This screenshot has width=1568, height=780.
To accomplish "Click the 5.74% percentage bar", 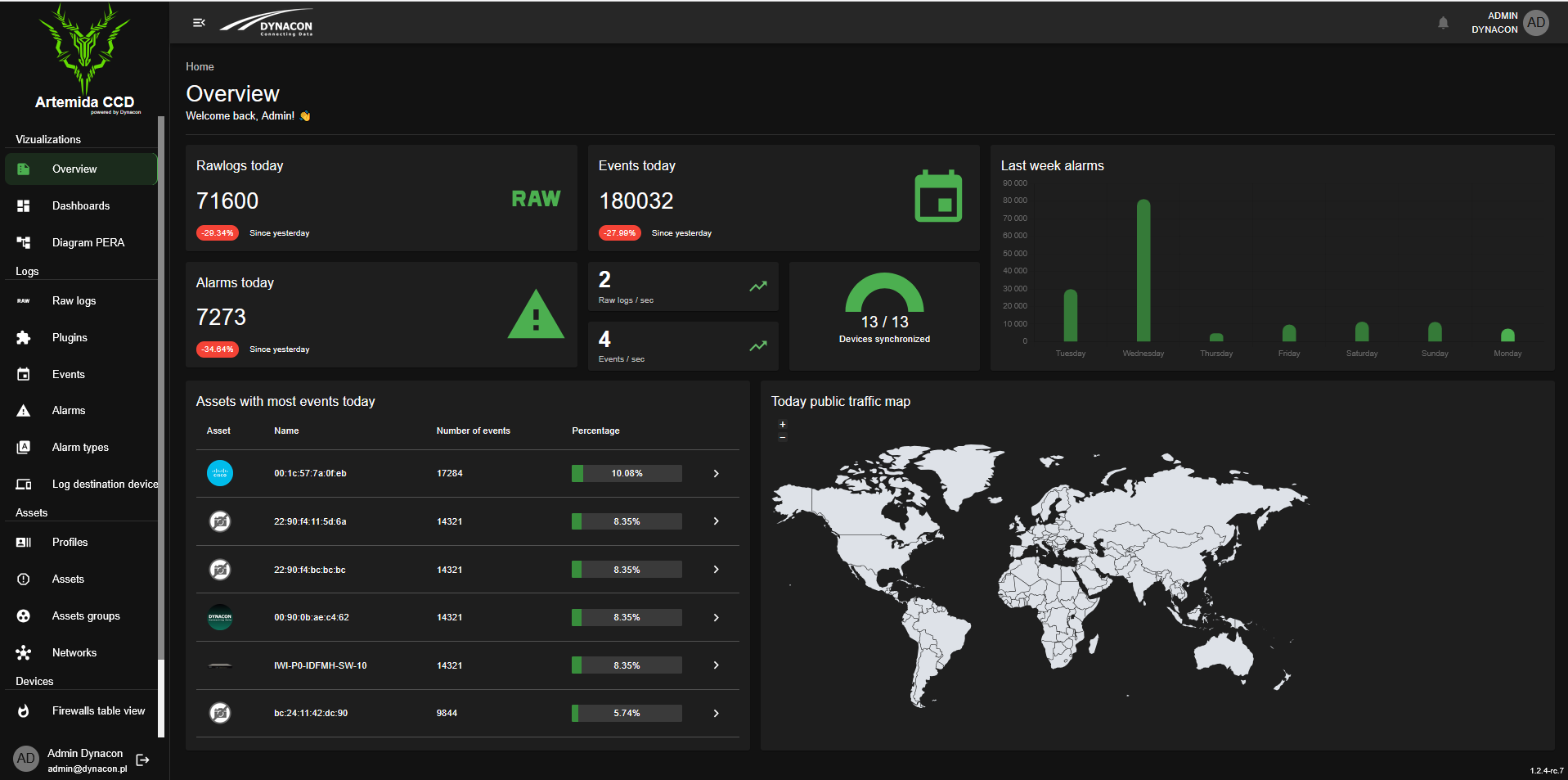I will [x=627, y=713].
